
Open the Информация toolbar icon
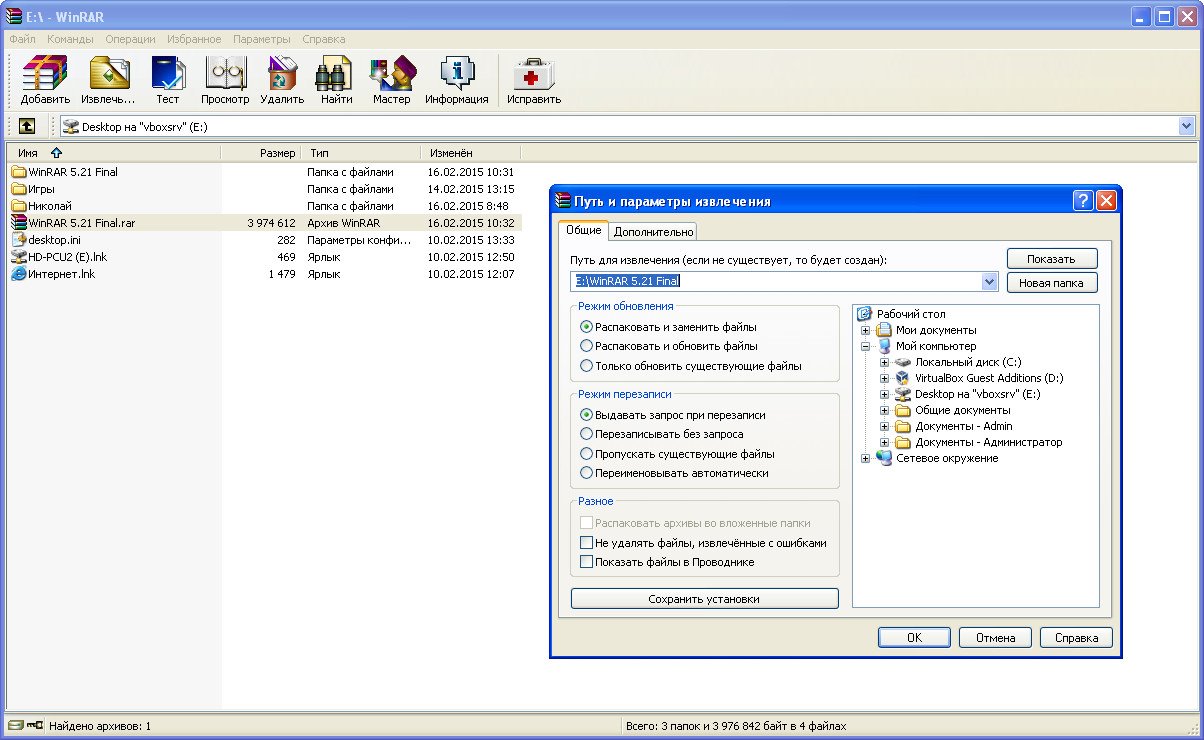(x=456, y=79)
